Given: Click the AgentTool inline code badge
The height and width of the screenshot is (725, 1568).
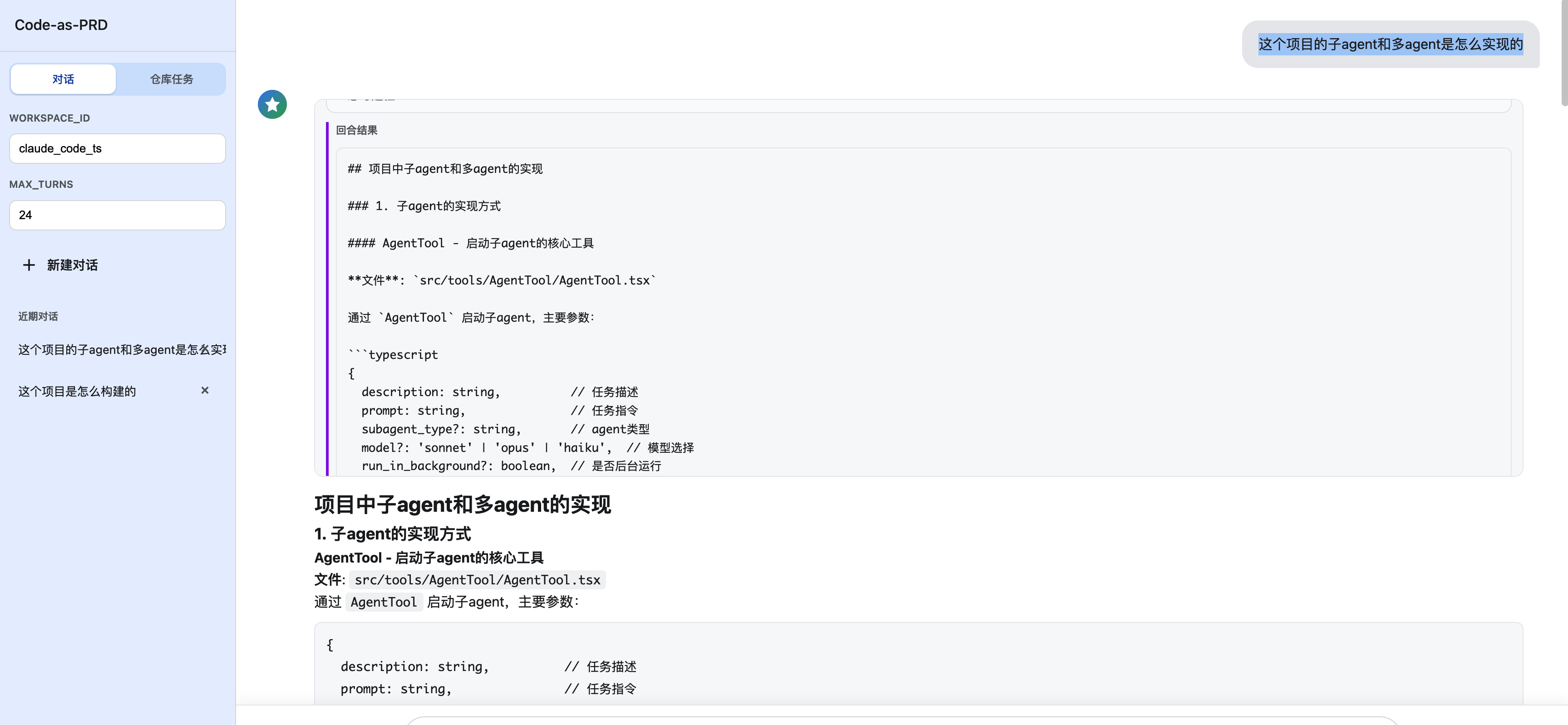Looking at the screenshot, I should pos(384,602).
